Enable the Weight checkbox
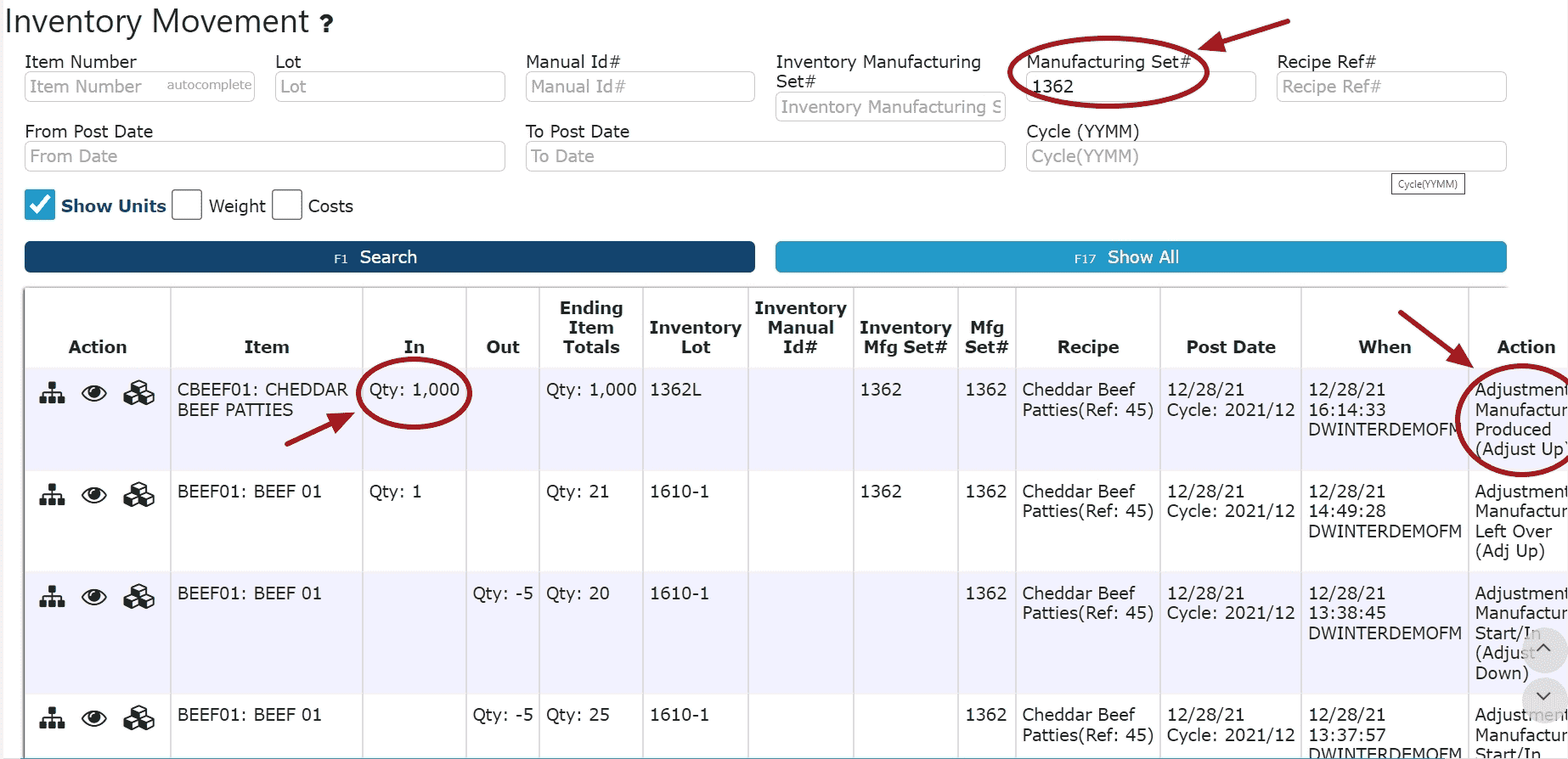 click(187, 205)
